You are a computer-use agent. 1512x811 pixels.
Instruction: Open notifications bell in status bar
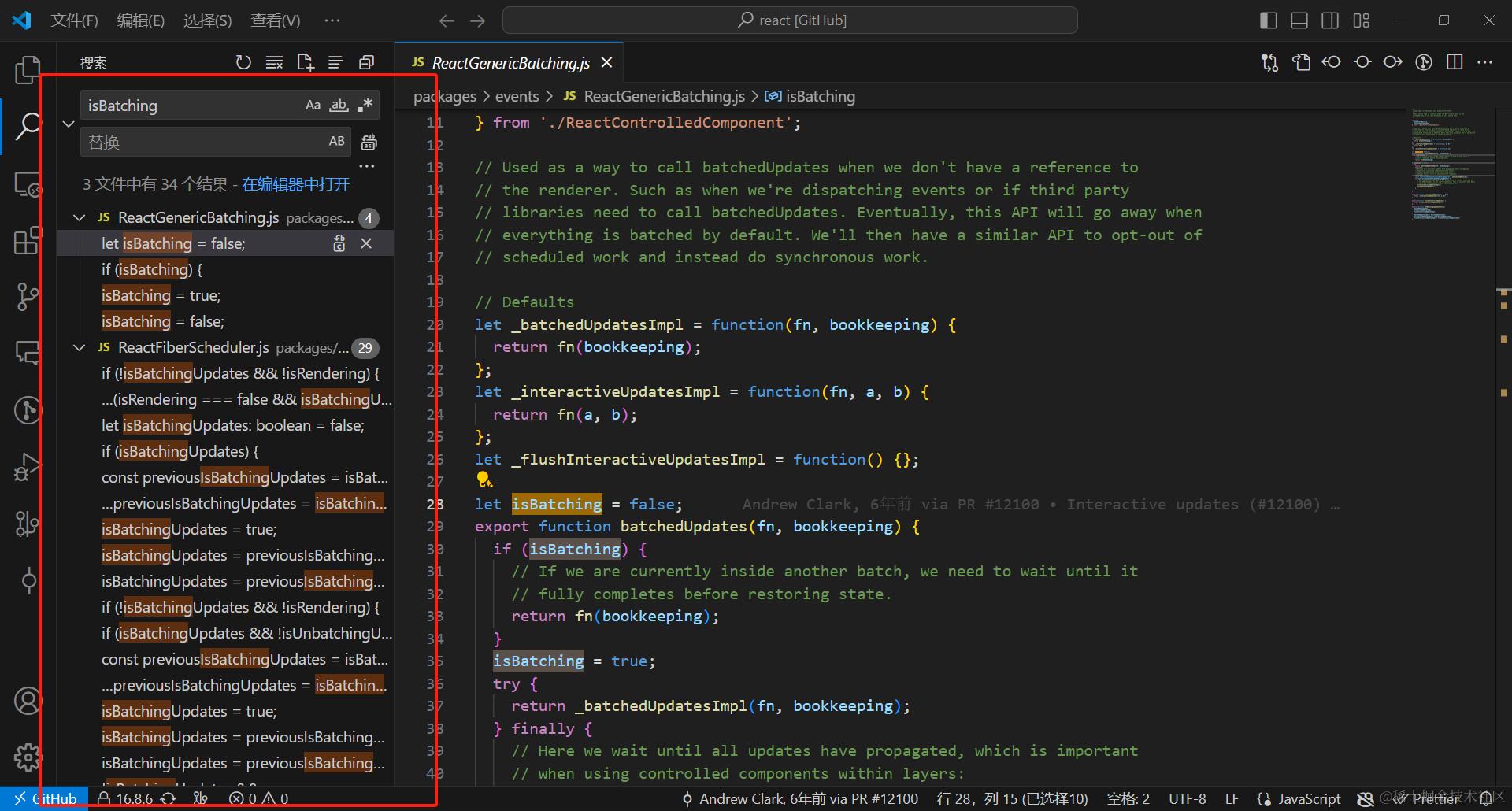(1486, 798)
